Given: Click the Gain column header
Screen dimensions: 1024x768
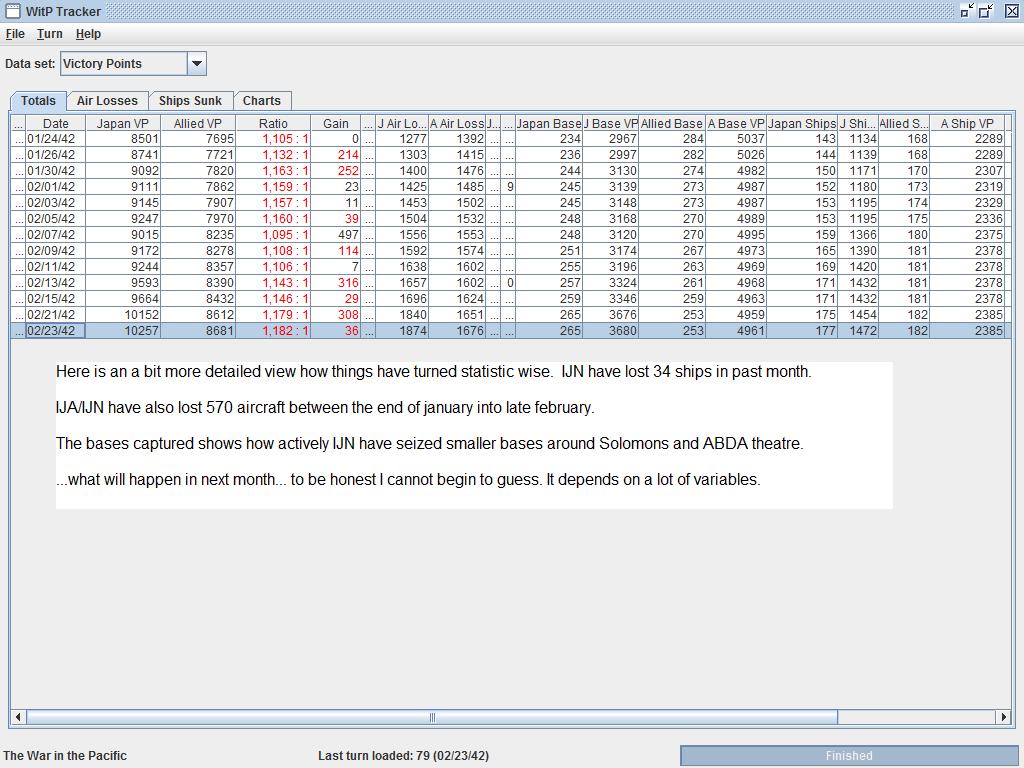Looking at the screenshot, I should [x=336, y=123].
